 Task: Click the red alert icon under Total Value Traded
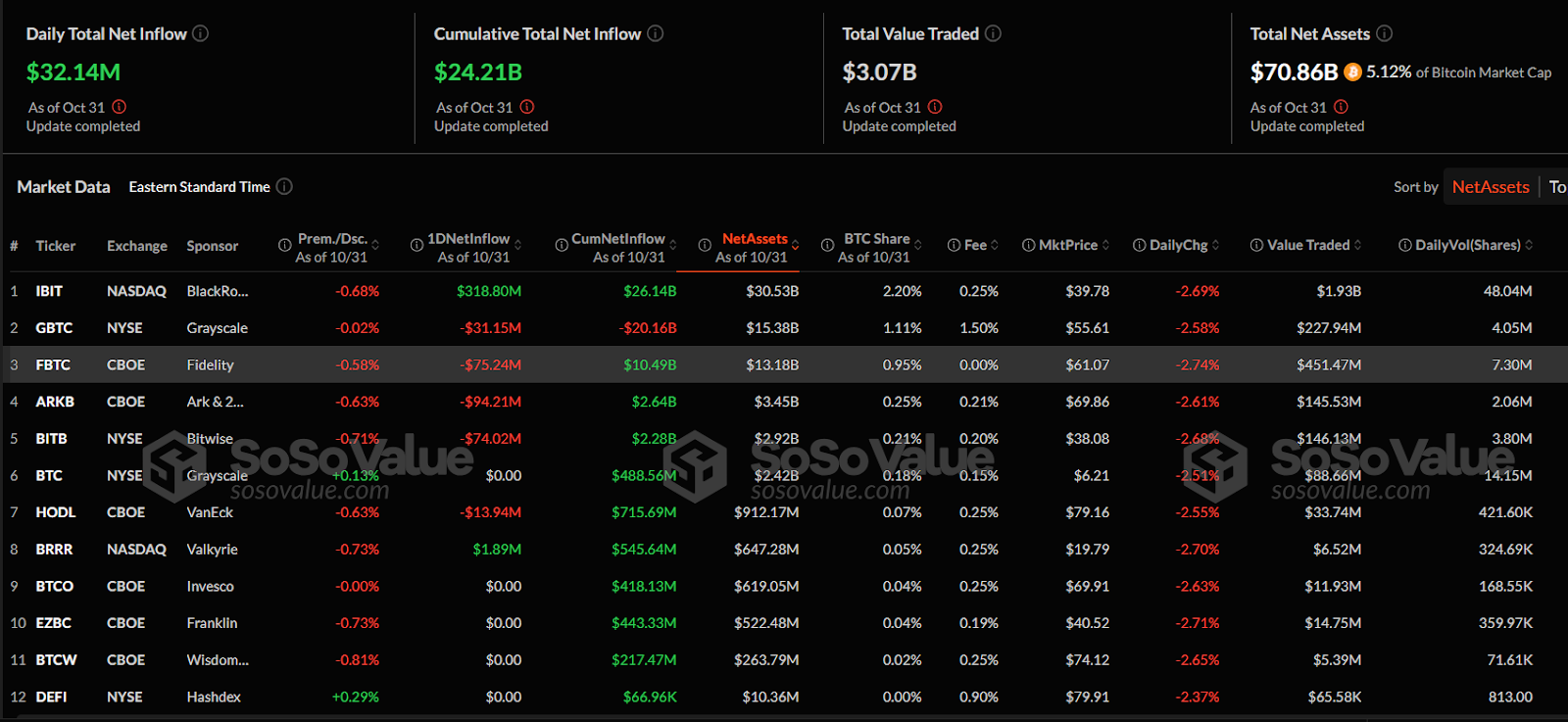(935, 107)
